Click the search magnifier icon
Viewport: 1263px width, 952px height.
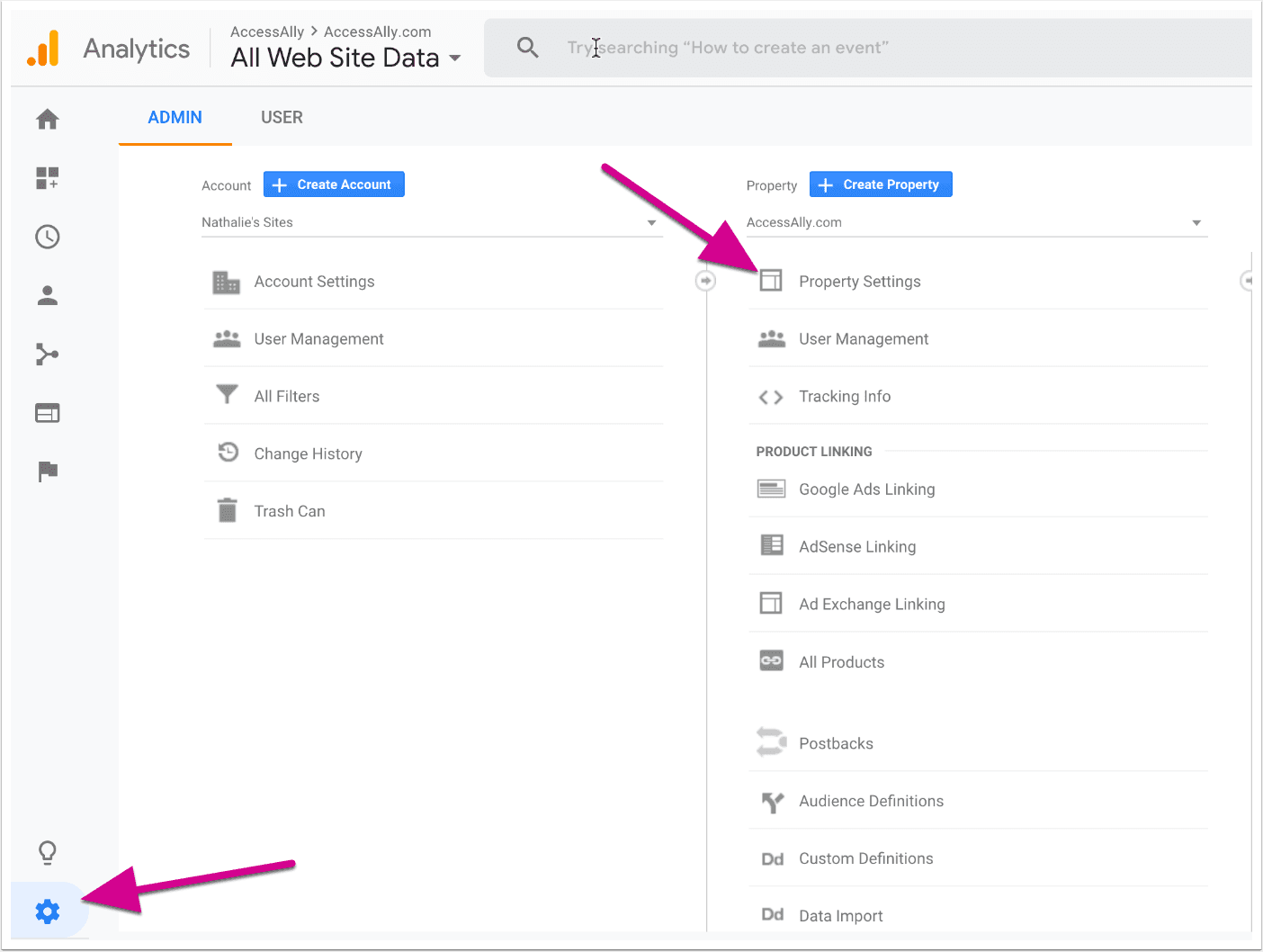[x=528, y=48]
